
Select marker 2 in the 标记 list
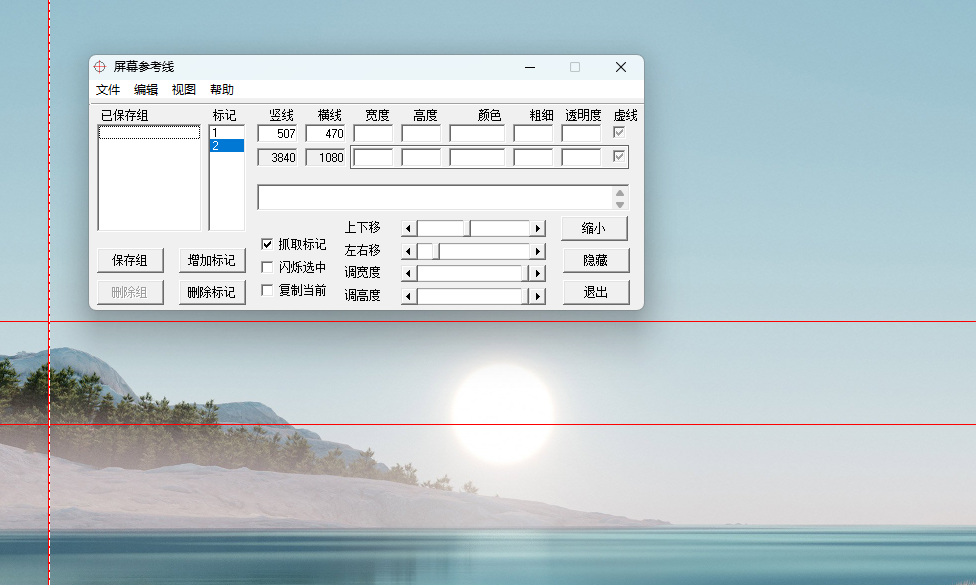[227, 146]
